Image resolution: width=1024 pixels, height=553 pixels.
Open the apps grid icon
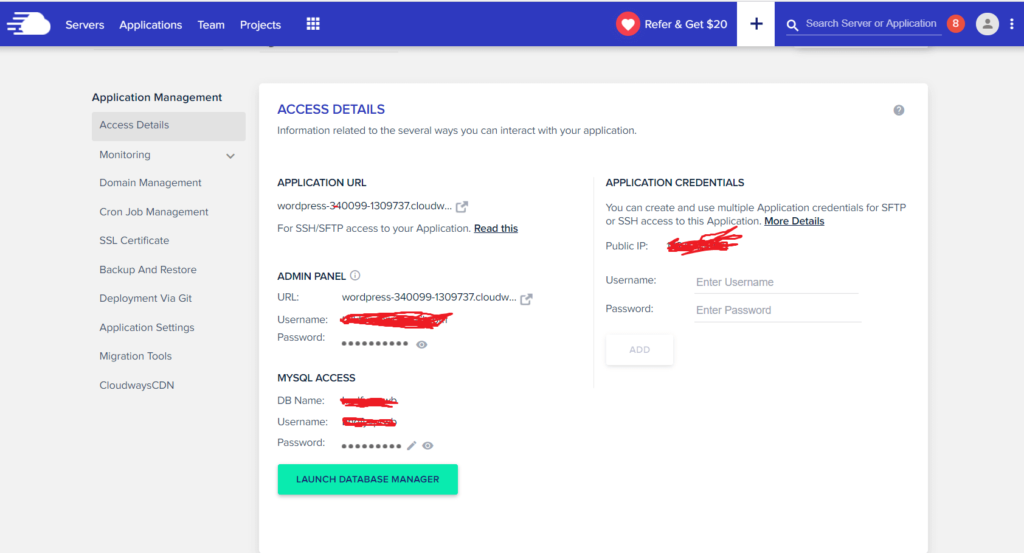pyautogui.click(x=313, y=24)
